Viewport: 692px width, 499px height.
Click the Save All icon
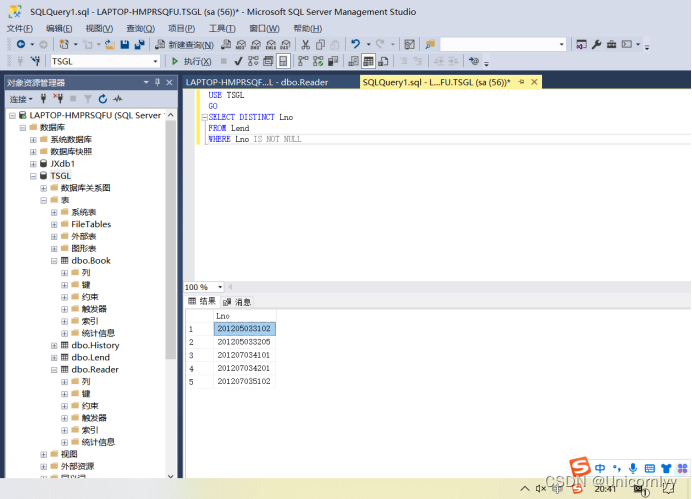[139, 44]
